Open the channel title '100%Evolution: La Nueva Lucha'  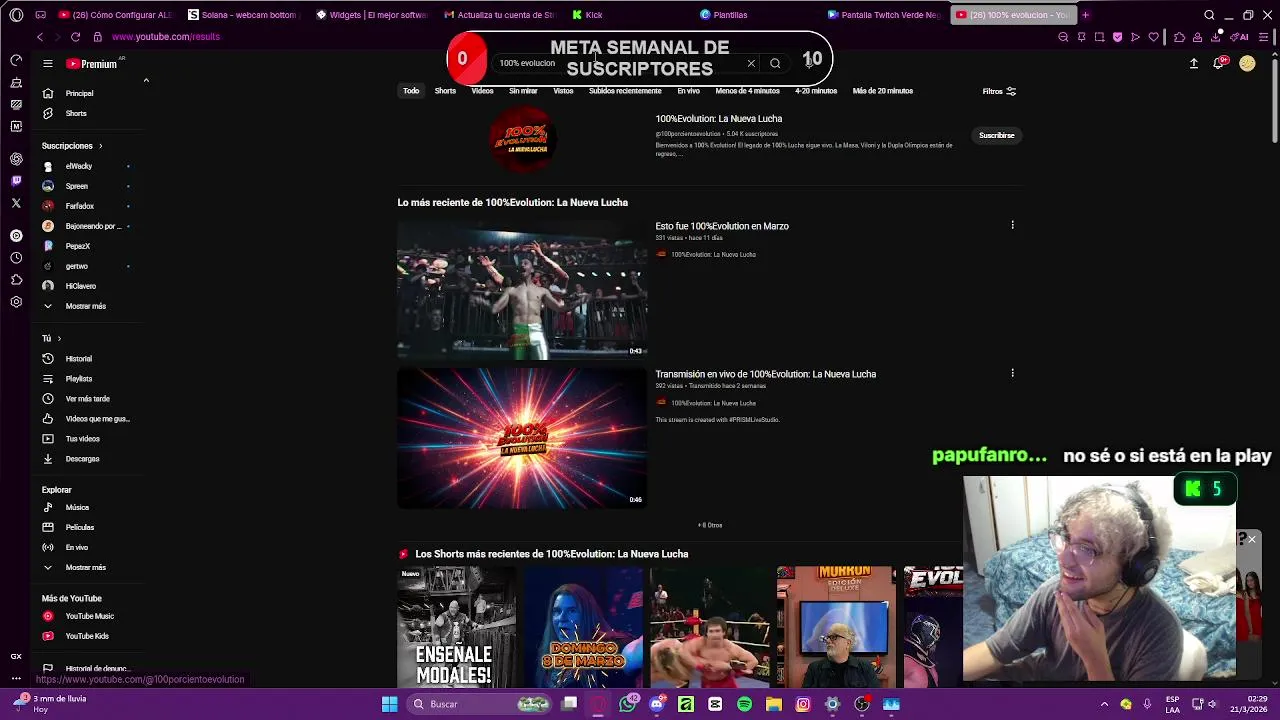719,118
